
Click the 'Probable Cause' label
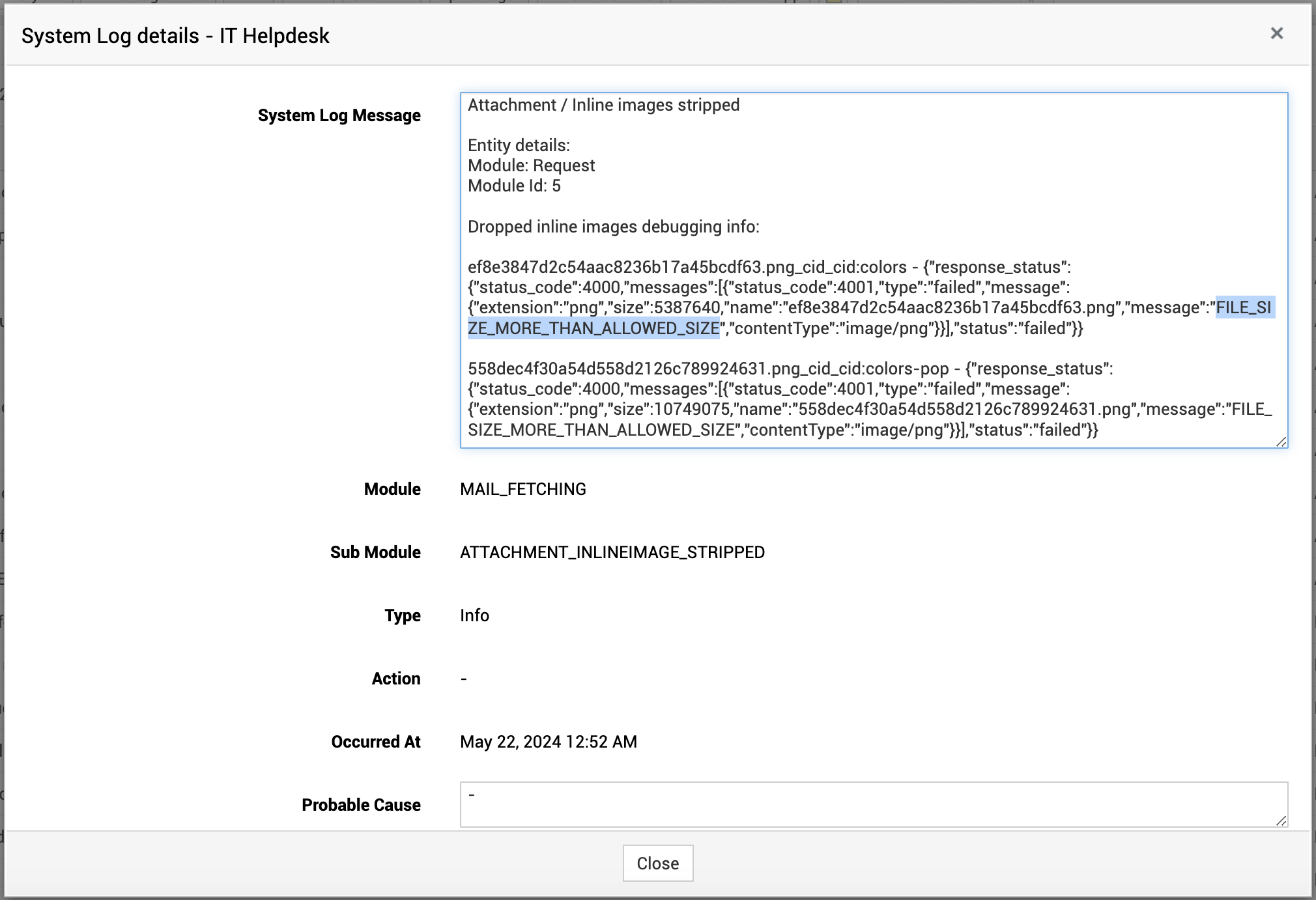361,805
